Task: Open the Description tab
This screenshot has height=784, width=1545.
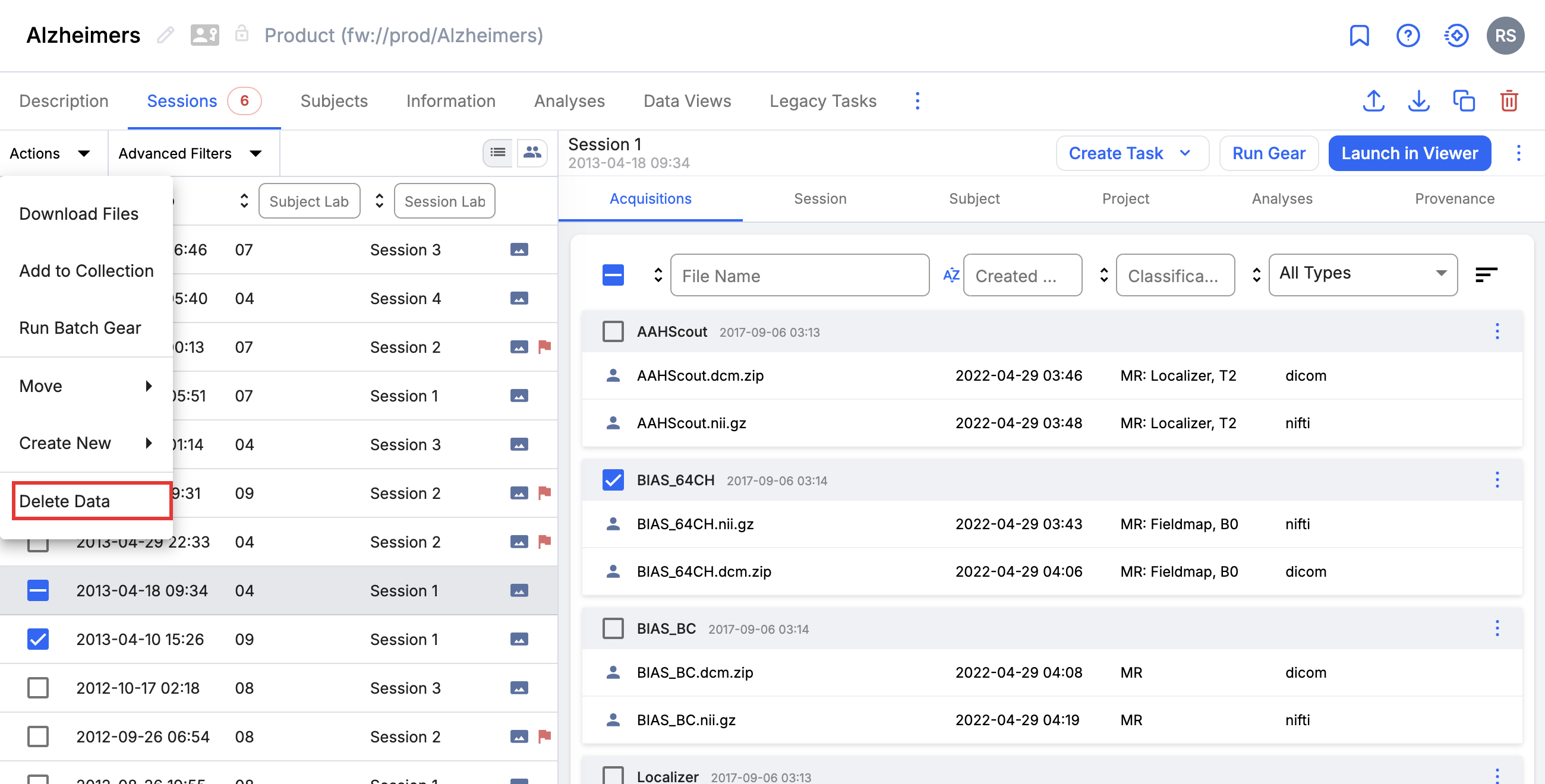Action: (64, 101)
